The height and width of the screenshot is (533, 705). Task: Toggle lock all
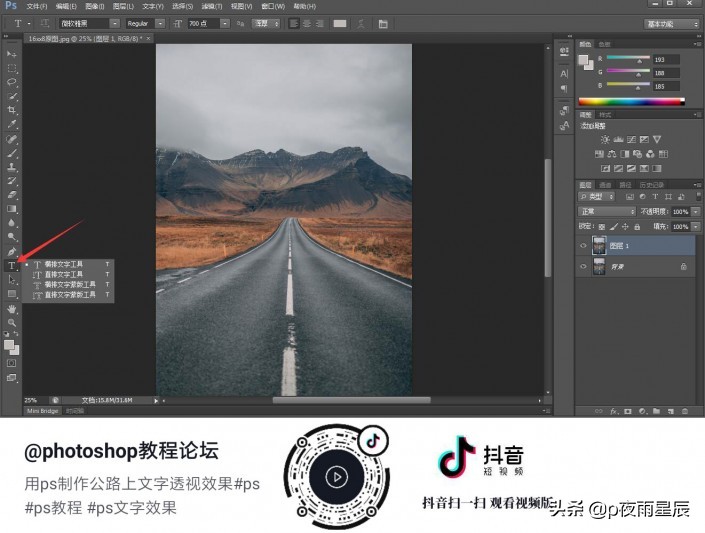pos(637,227)
